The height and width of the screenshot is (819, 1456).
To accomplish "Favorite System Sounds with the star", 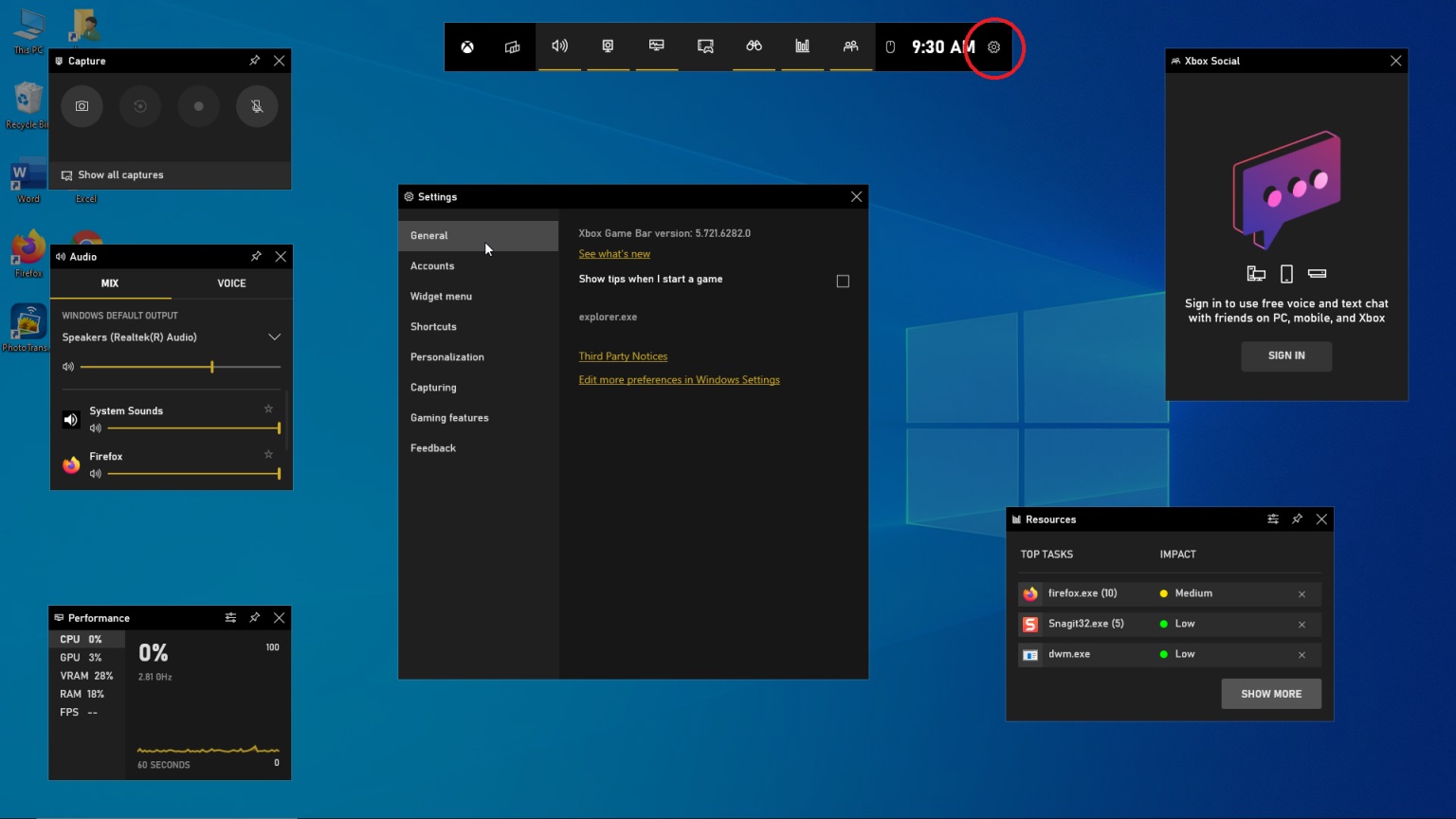I will tap(268, 409).
